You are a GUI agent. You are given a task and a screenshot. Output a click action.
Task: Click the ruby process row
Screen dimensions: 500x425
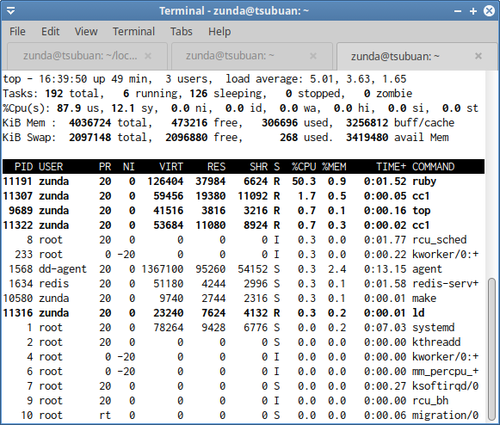click(243, 181)
